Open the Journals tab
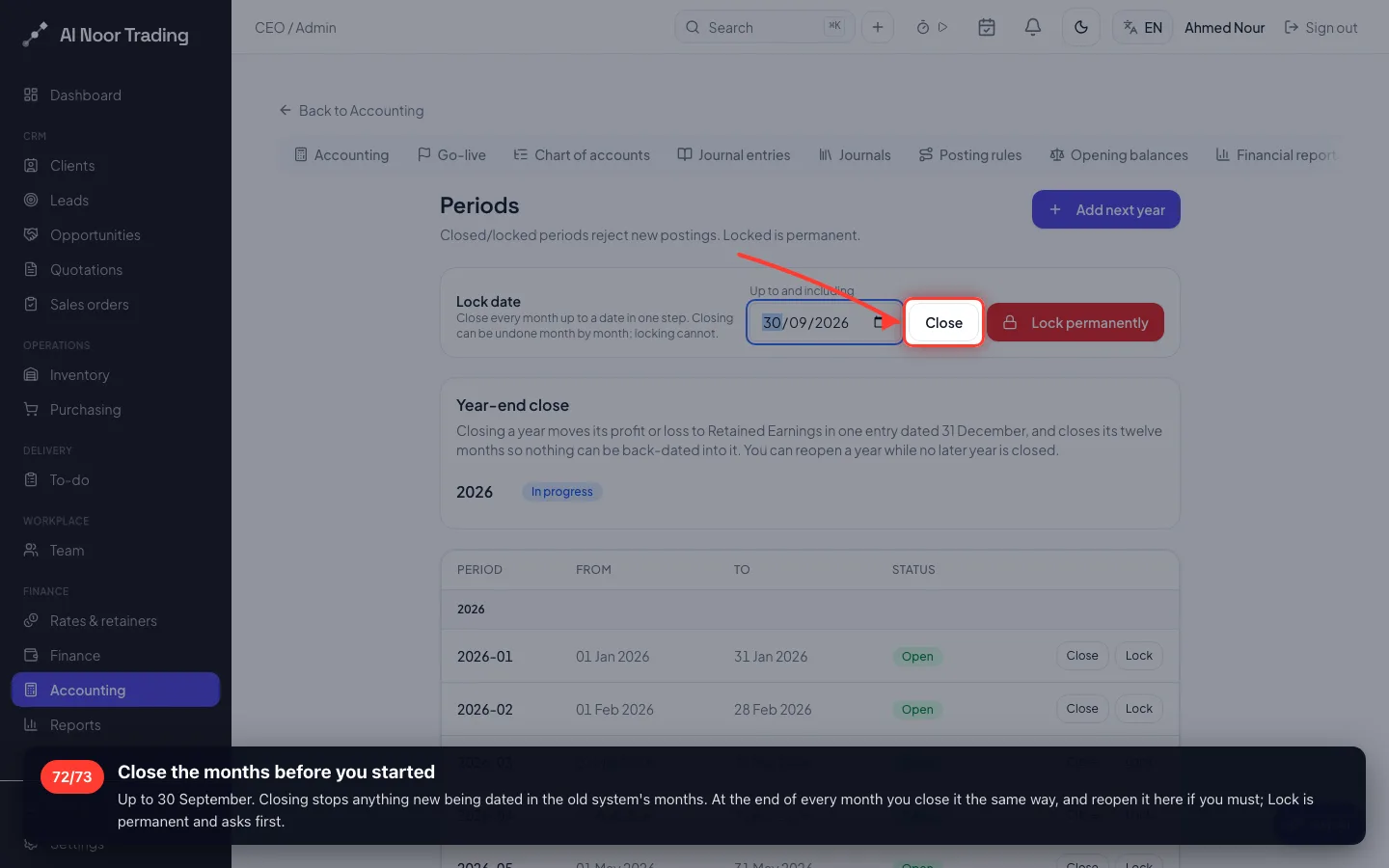 click(x=855, y=155)
